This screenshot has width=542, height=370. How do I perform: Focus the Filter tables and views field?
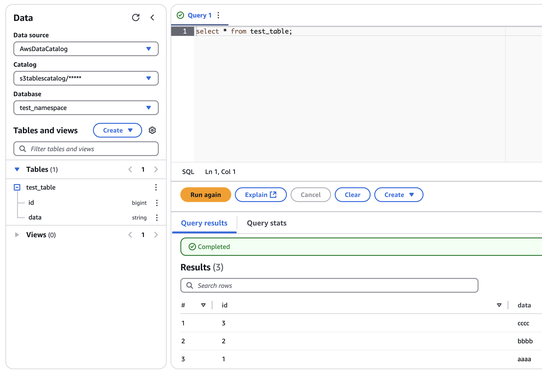click(86, 149)
